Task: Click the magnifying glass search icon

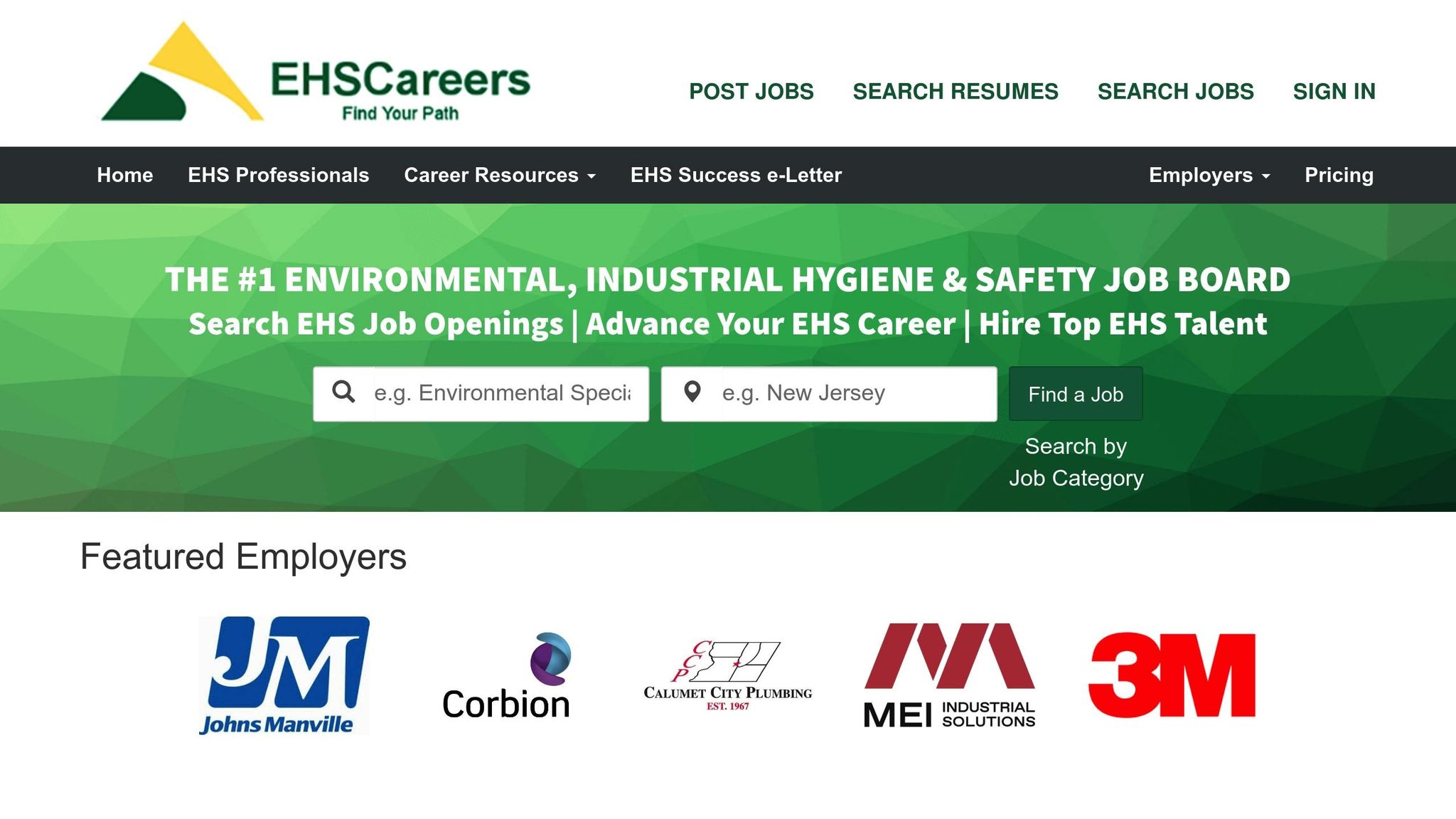Action: (x=343, y=393)
